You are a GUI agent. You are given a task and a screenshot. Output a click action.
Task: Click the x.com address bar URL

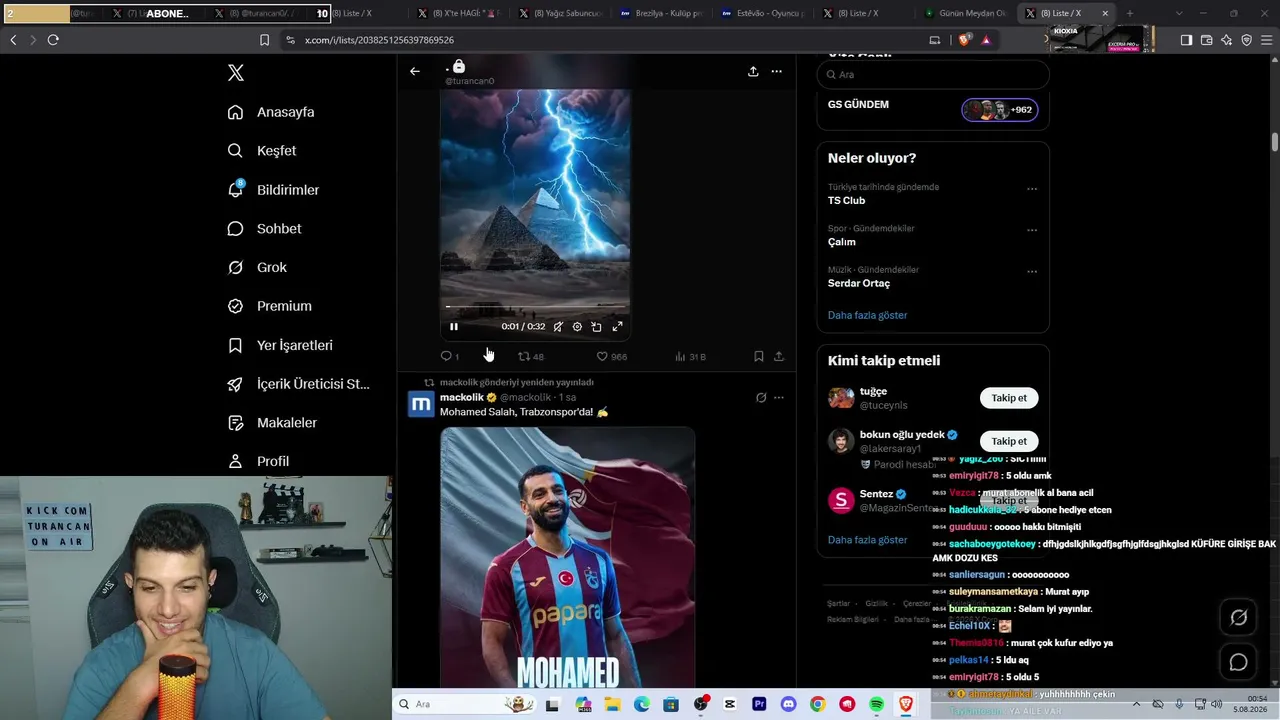[x=379, y=40]
